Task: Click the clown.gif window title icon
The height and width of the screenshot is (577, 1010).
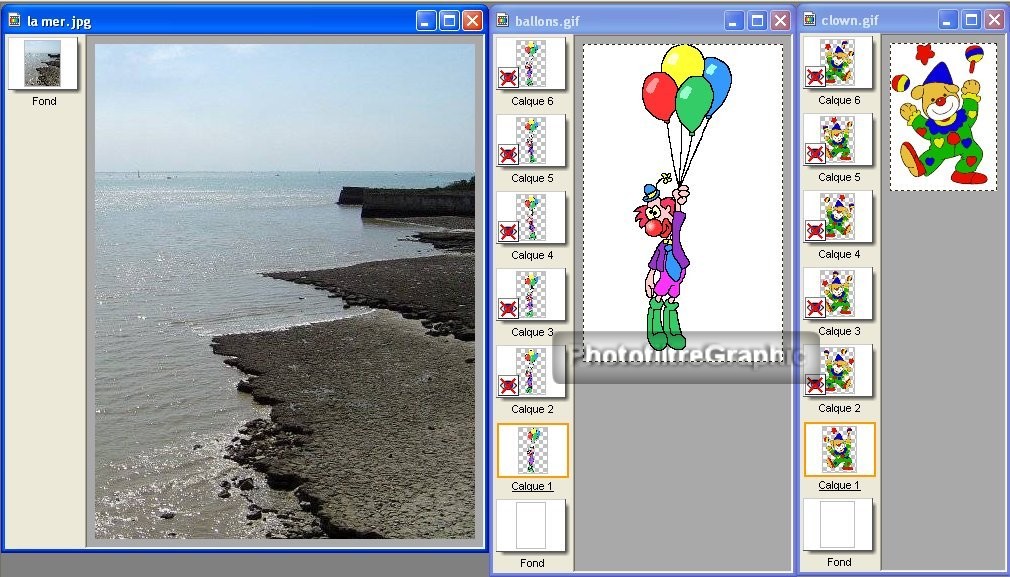Action: (x=809, y=20)
